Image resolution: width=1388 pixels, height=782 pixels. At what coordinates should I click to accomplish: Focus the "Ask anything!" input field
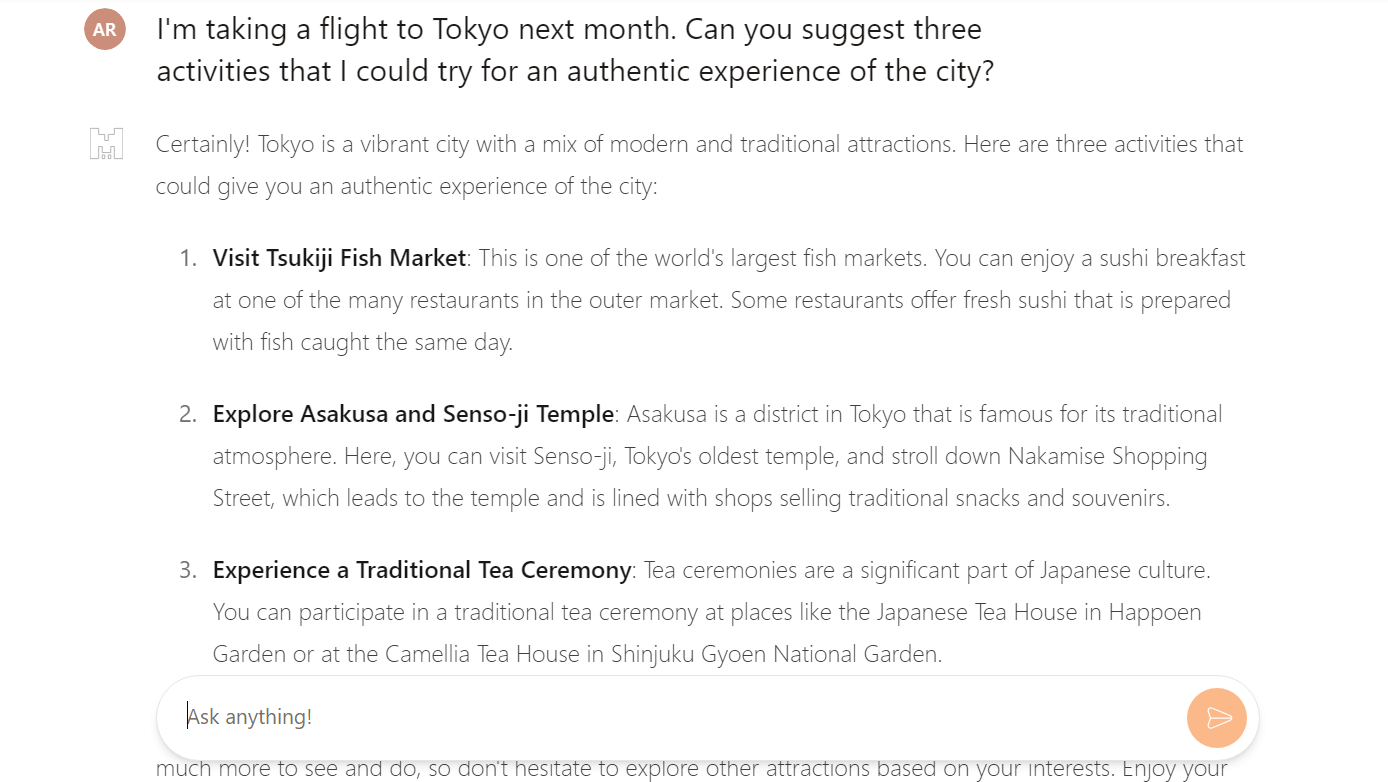pyautogui.click(x=670, y=717)
